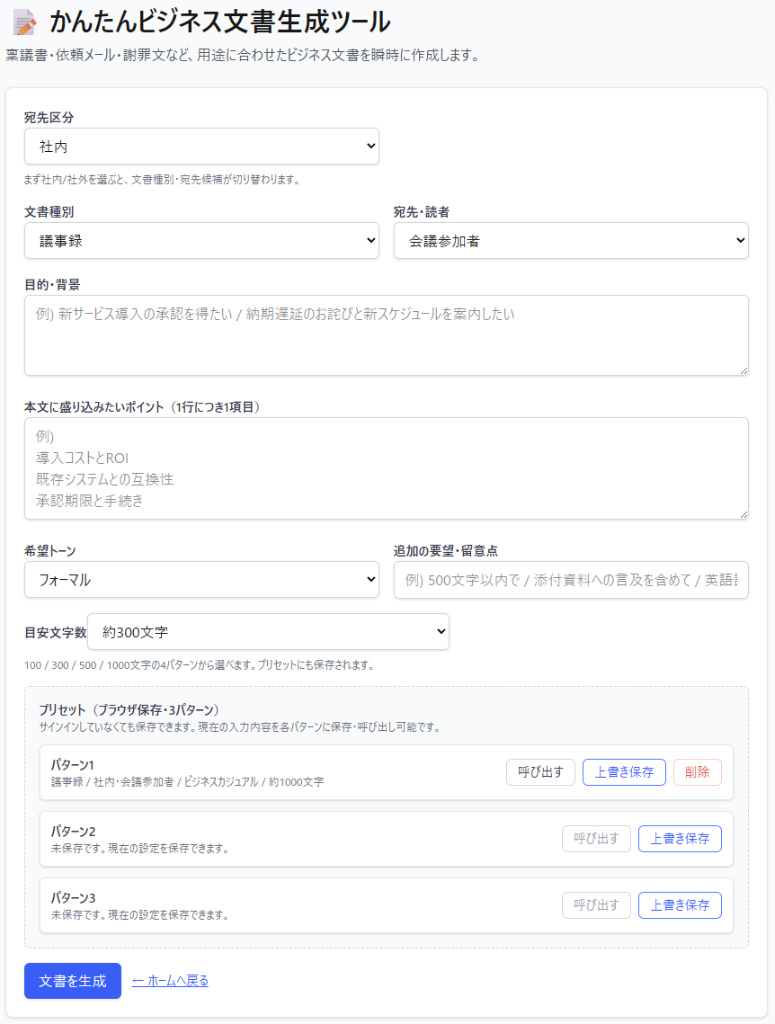Click 上書き保存 for パターン3

click(x=680, y=905)
